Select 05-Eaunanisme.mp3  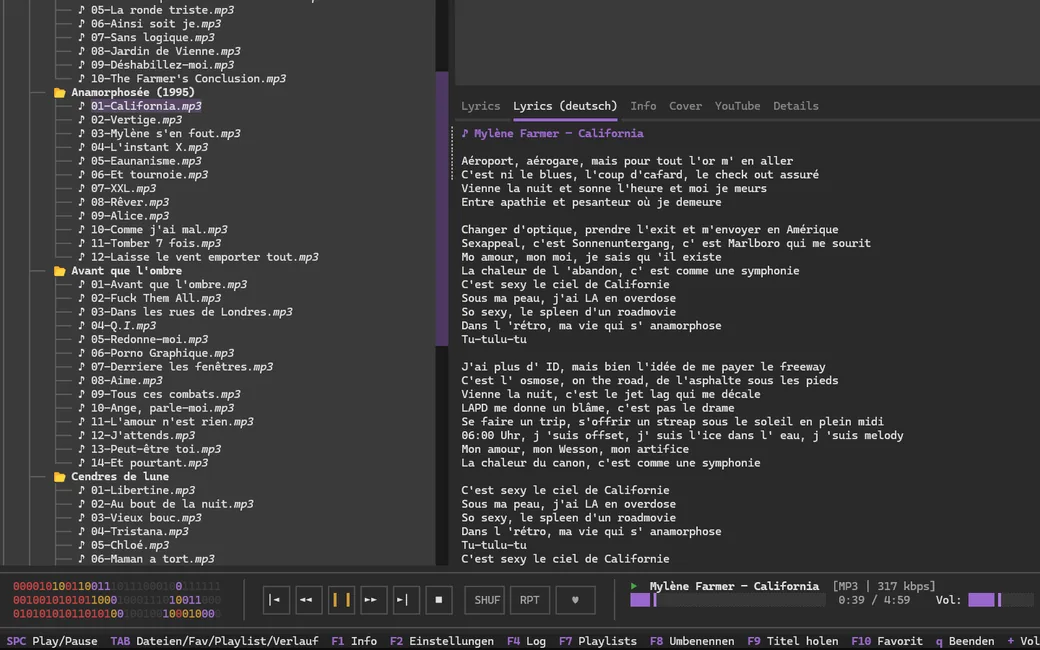click(x=146, y=161)
